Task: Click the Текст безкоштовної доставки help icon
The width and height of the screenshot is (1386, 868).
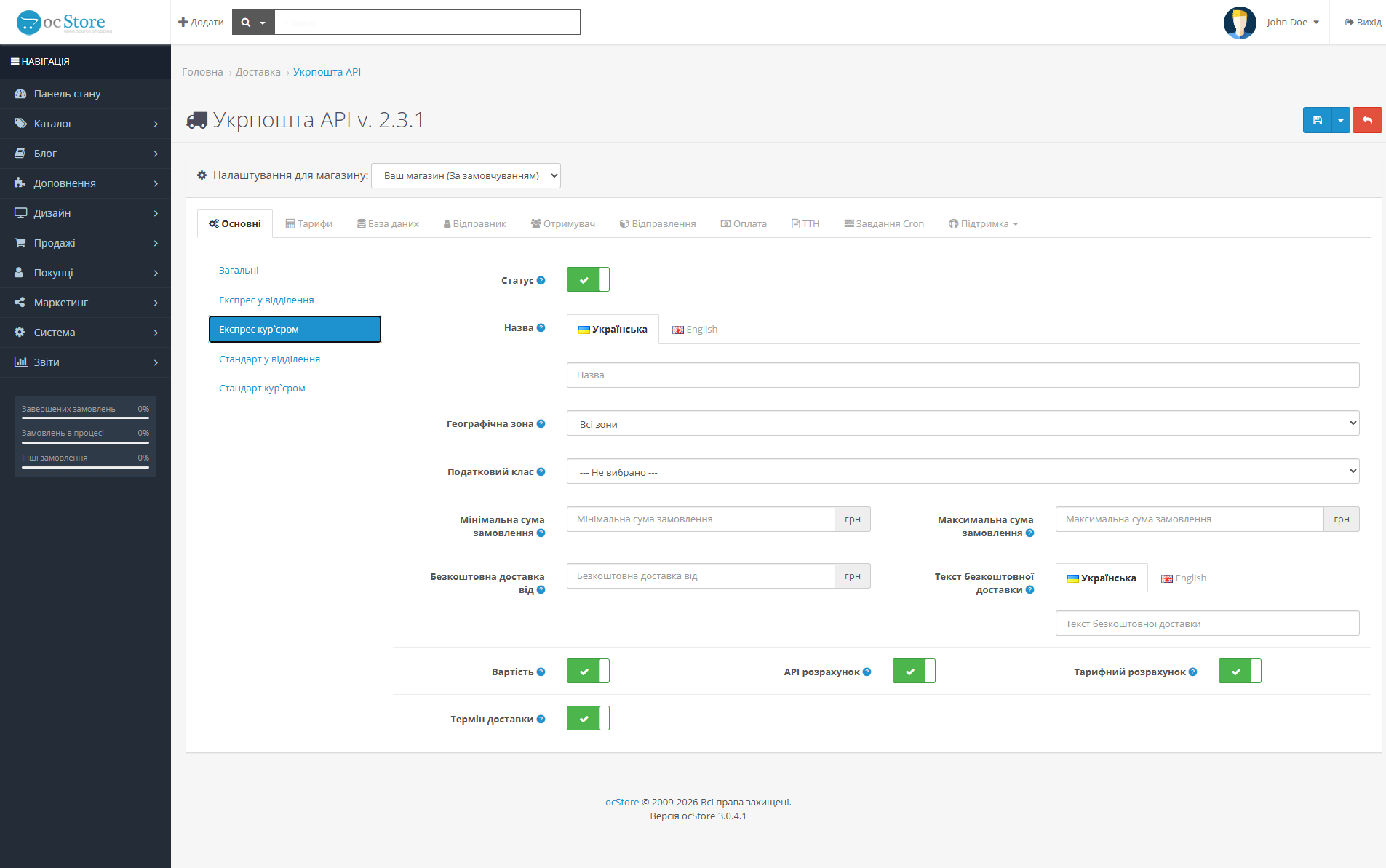Action: click(1030, 589)
